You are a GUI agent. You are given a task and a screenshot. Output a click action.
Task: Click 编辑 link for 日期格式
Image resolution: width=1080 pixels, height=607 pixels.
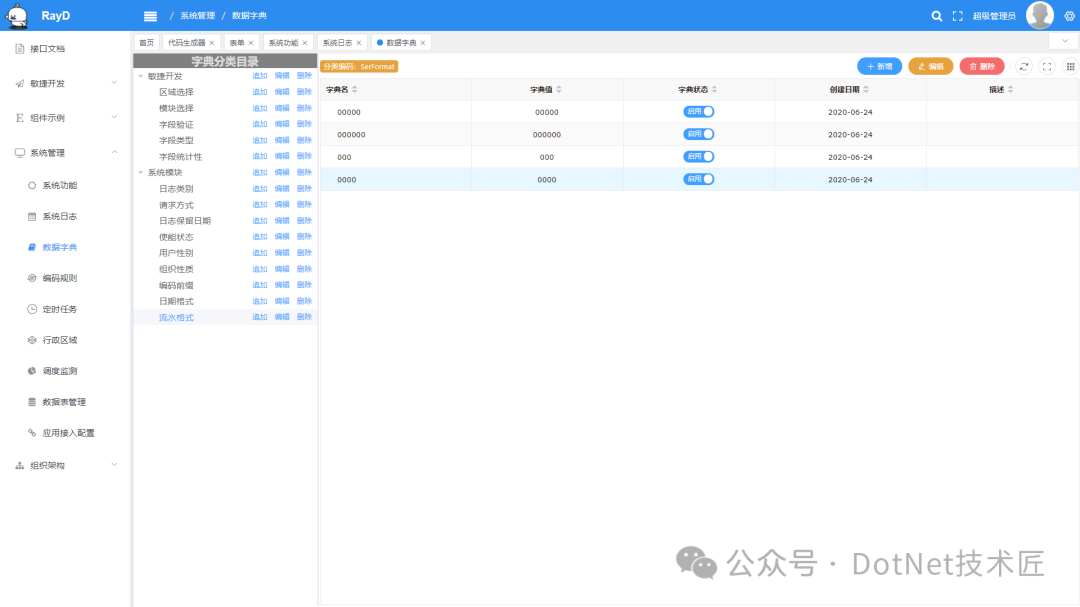pyautogui.click(x=282, y=301)
